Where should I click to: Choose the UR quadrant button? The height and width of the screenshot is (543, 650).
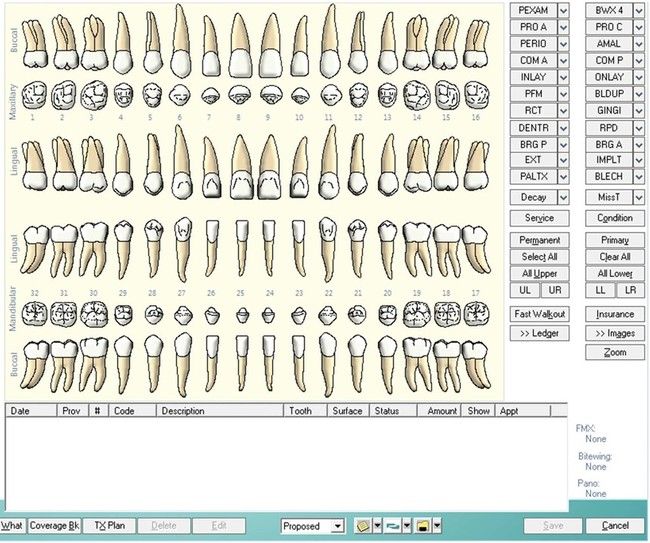coord(553,290)
